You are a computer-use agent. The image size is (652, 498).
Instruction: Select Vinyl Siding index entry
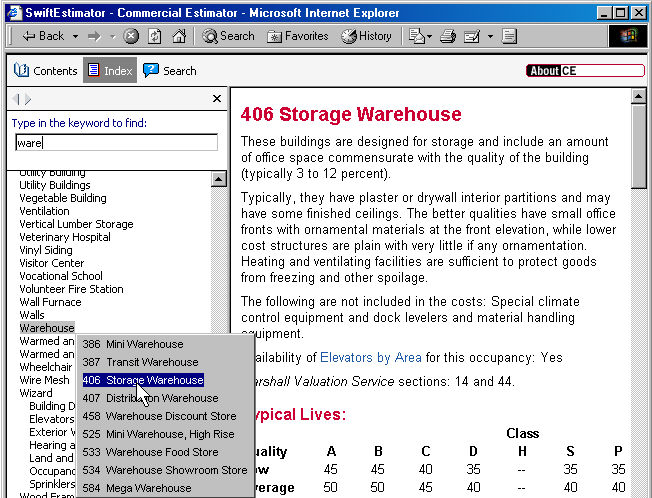[x=46, y=250]
